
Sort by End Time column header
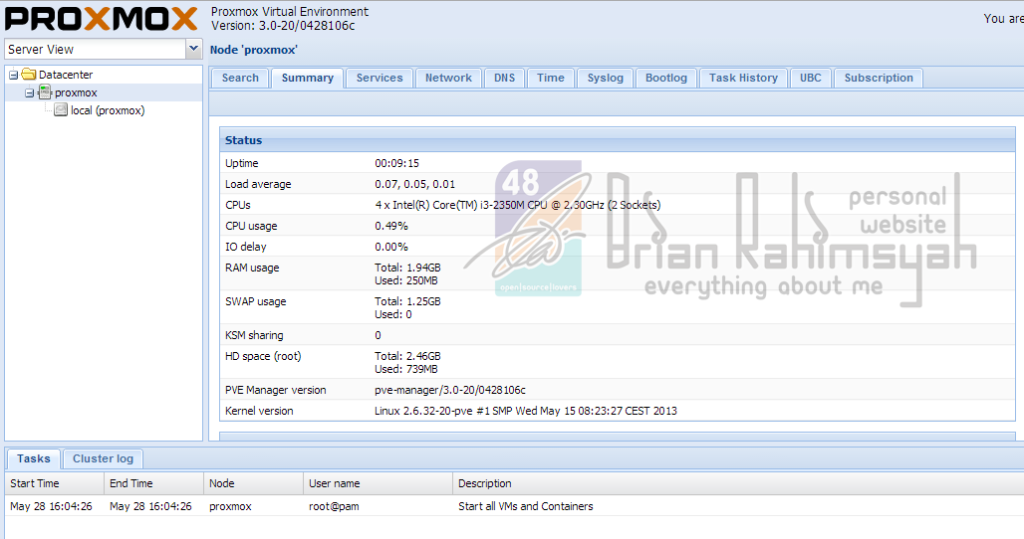[x=153, y=483]
